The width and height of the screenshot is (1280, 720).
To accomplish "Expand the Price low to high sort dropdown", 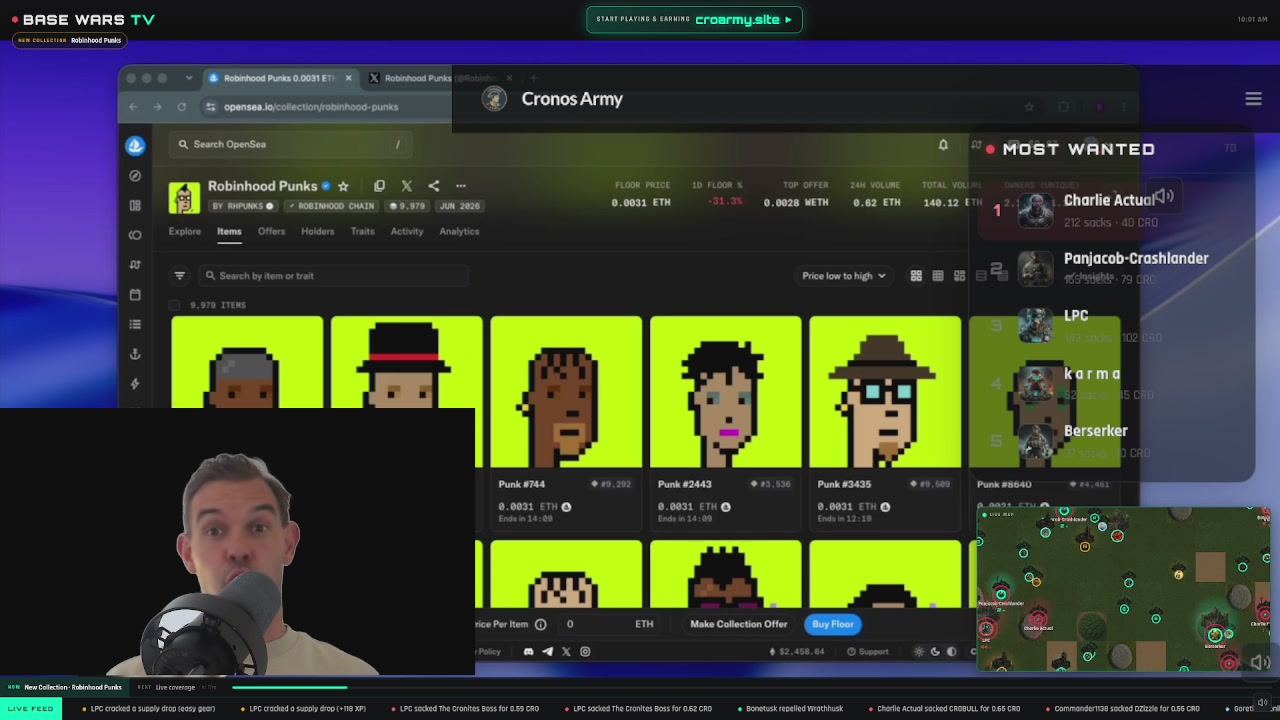I will tap(843, 276).
